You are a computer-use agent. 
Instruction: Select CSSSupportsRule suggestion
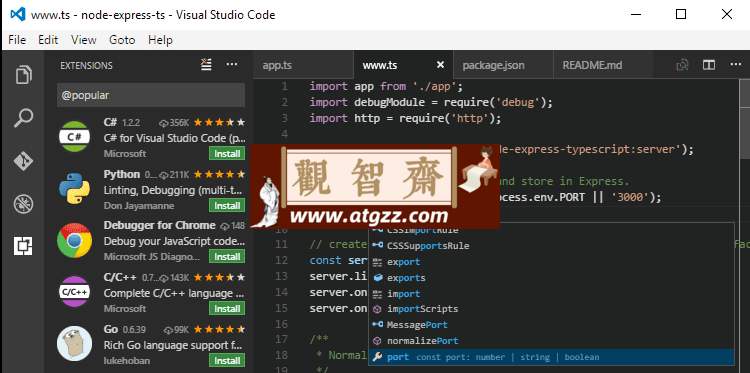(551, 246)
